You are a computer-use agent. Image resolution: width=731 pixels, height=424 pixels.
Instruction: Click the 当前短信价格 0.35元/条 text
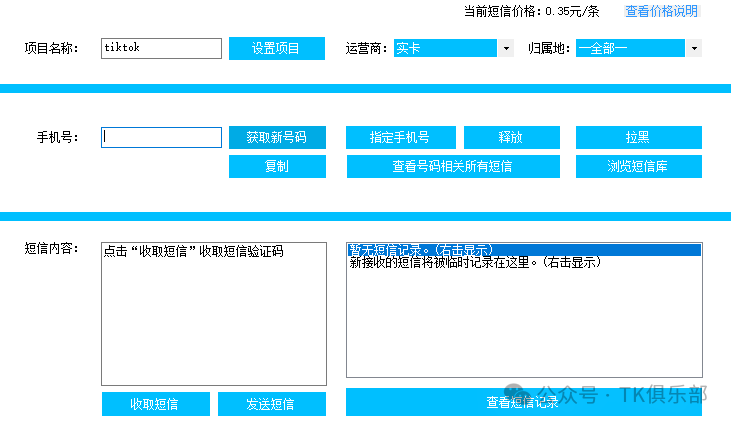(531, 11)
